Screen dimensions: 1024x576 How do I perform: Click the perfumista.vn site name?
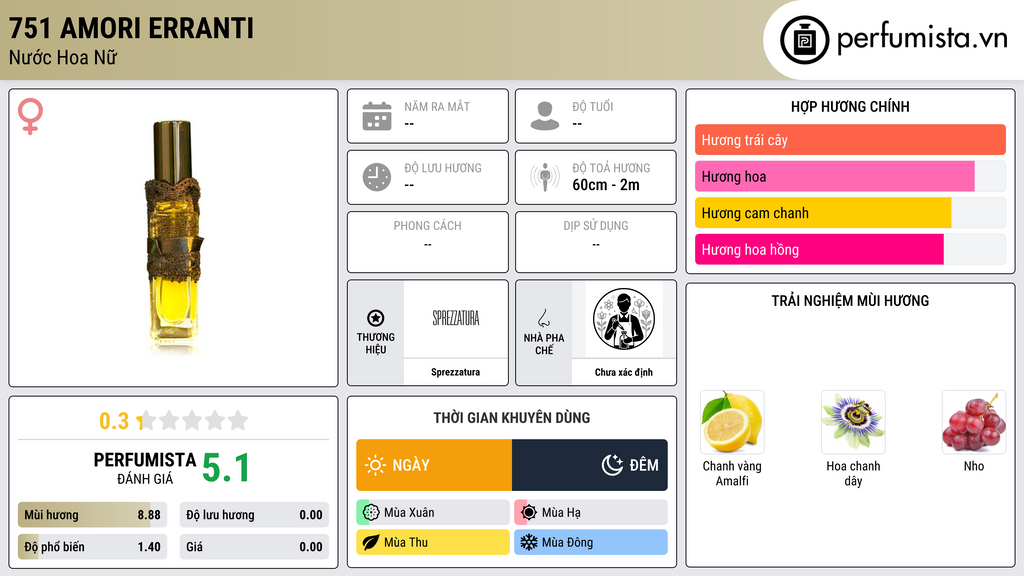click(922, 38)
